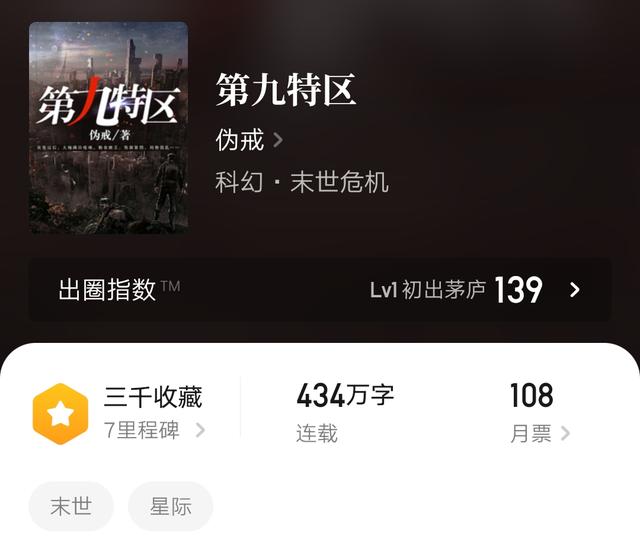Expand 出圈指数 details via right arrow
This screenshot has width=640, height=536.
tap(575, 290)
